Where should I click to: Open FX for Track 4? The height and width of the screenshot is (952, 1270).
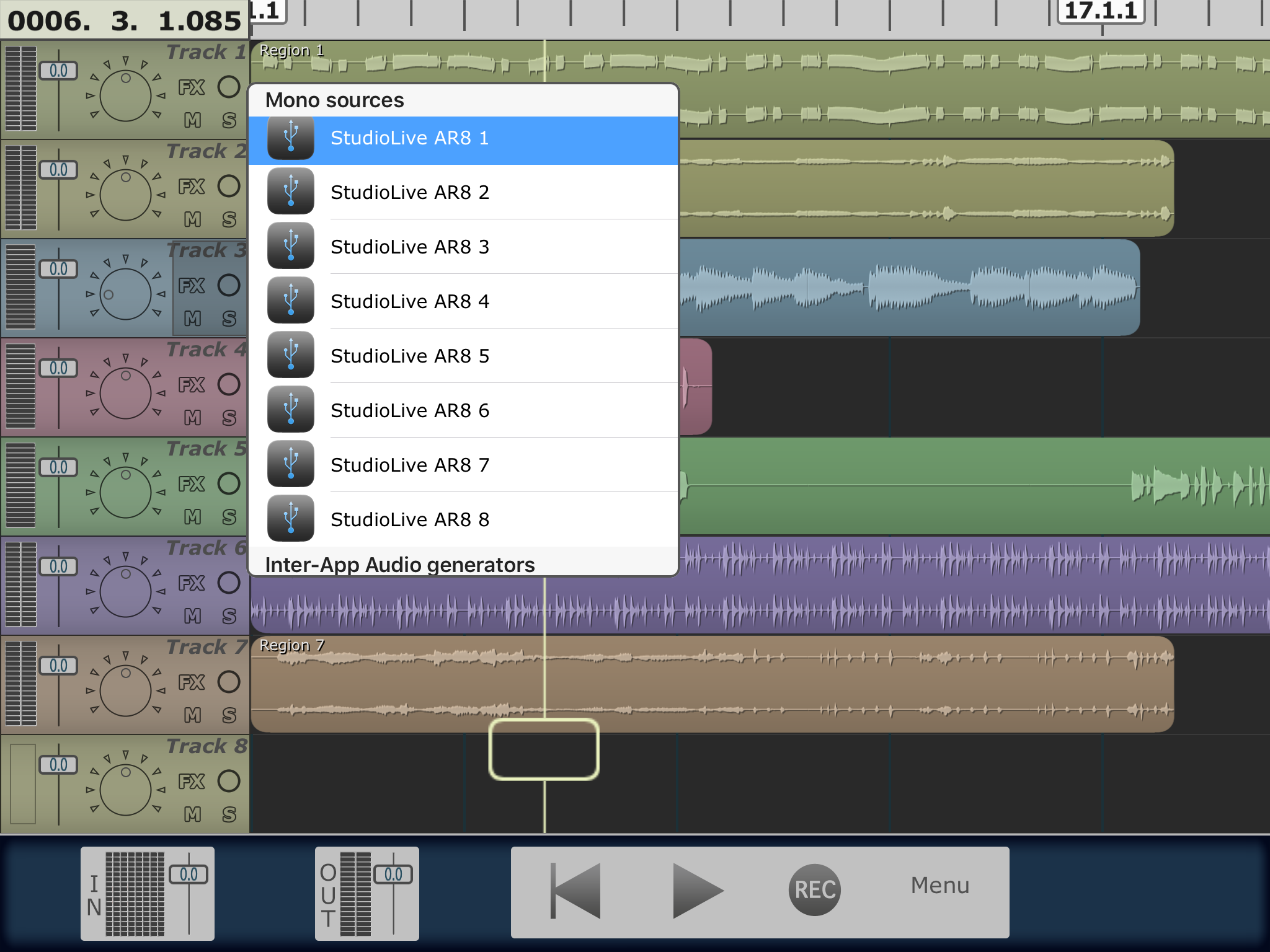tap(192, 385)
